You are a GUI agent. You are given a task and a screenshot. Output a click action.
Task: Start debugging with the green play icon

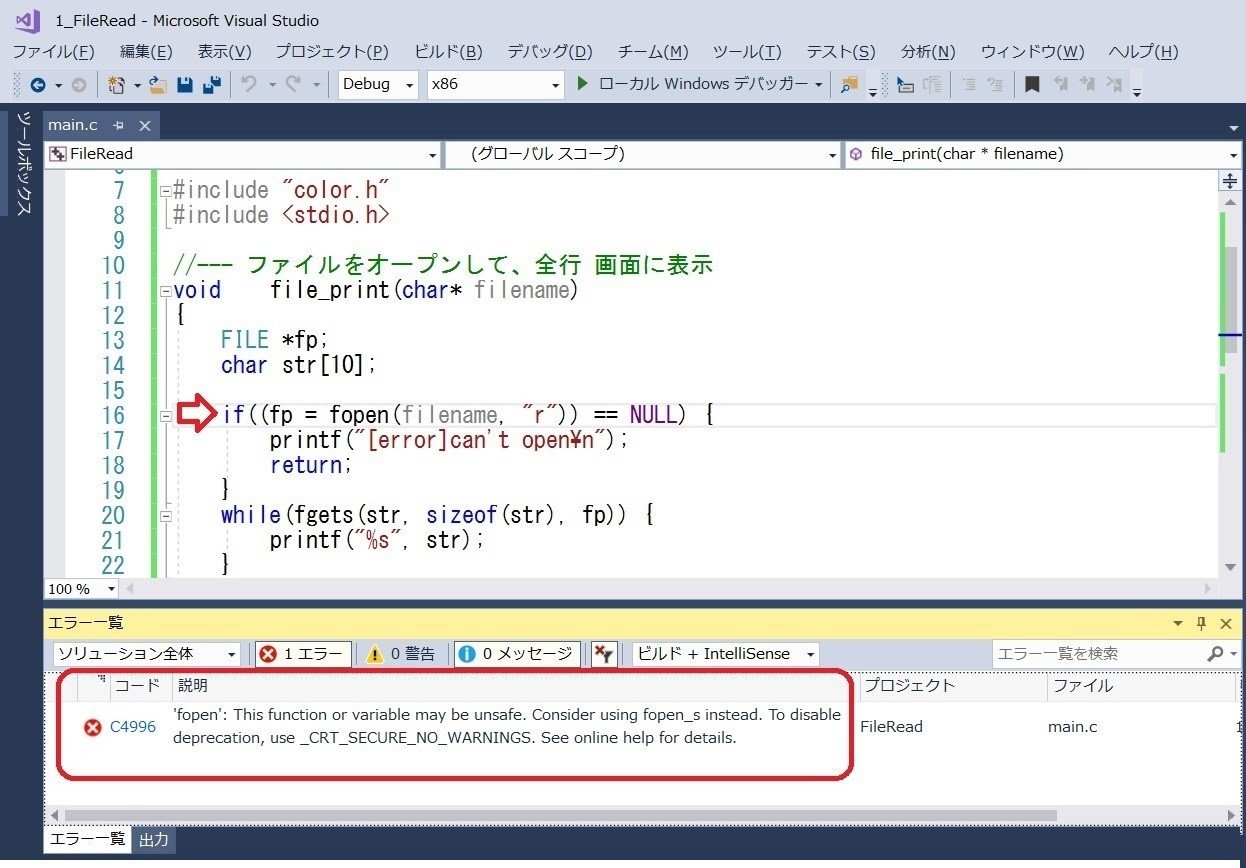(583, 84)
